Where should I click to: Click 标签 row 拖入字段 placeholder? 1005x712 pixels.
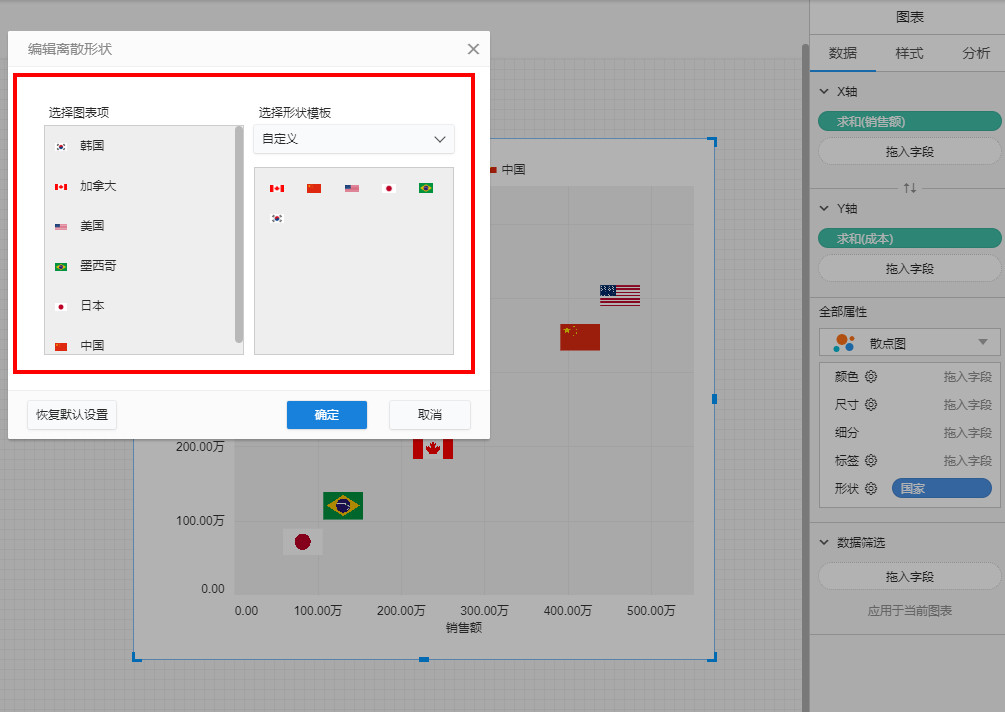967,461
